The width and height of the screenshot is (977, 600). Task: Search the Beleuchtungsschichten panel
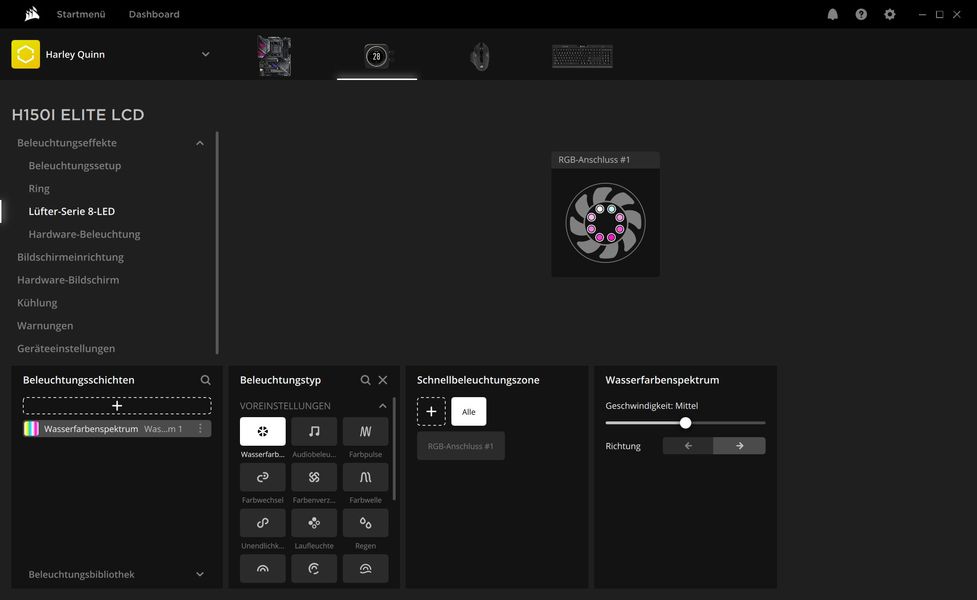[206, 380]
